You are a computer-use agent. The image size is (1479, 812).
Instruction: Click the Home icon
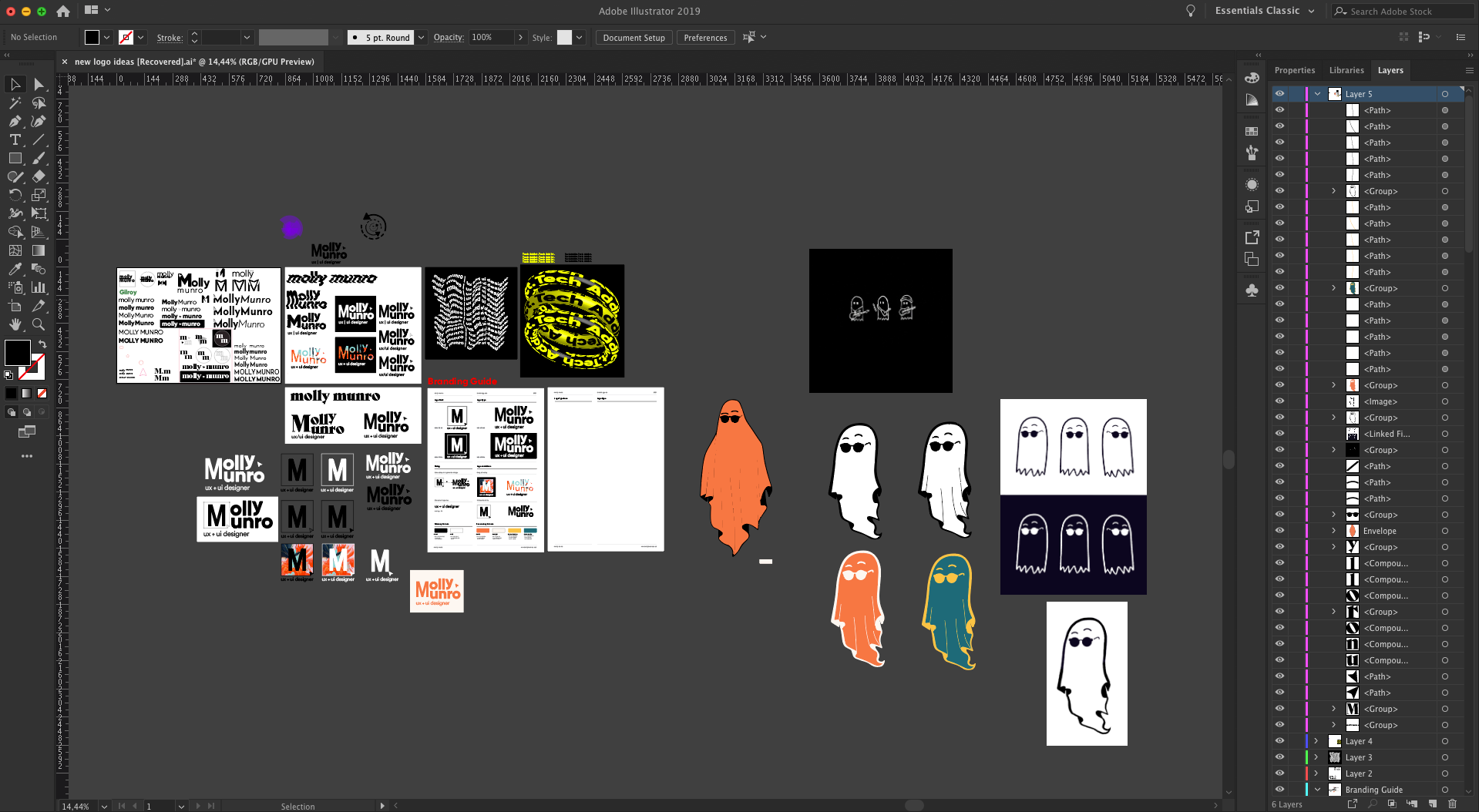point(63,11)
